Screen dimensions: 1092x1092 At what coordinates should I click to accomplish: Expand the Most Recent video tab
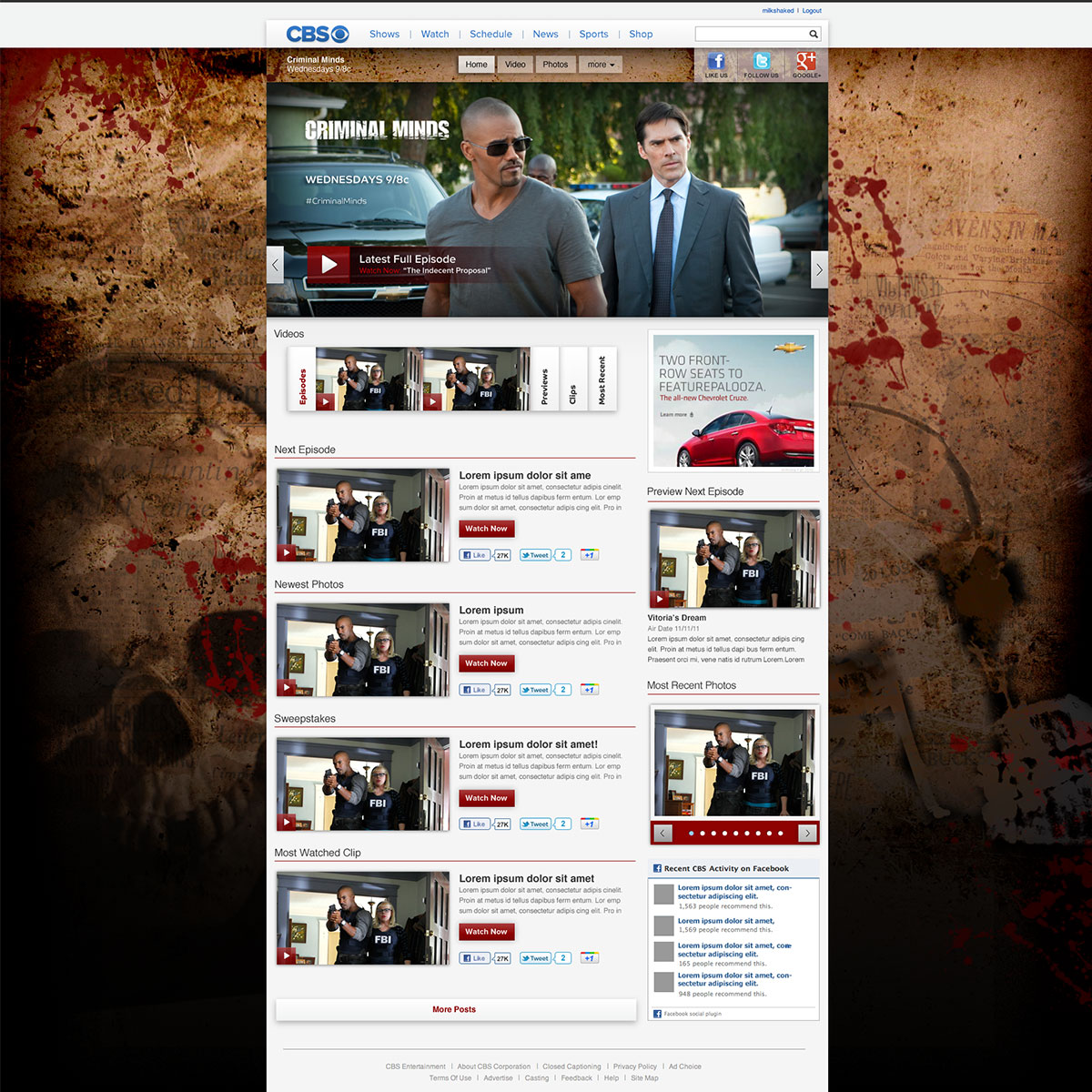tap(602, 380)
